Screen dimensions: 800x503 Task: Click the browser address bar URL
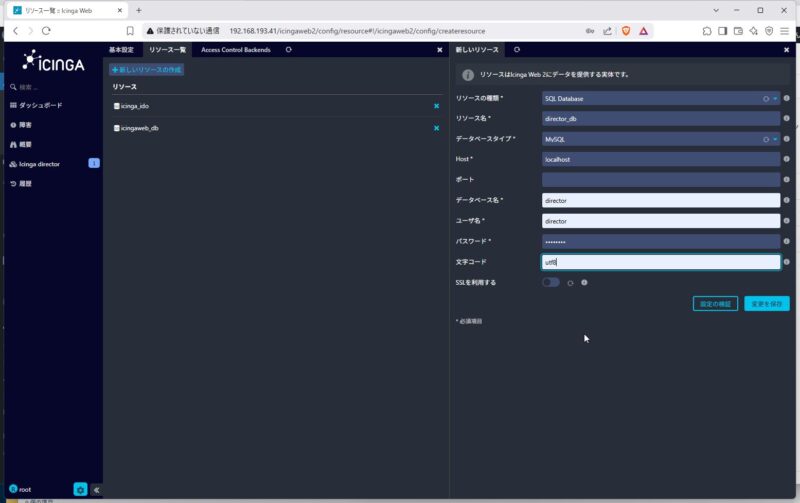tap(357, 31)
